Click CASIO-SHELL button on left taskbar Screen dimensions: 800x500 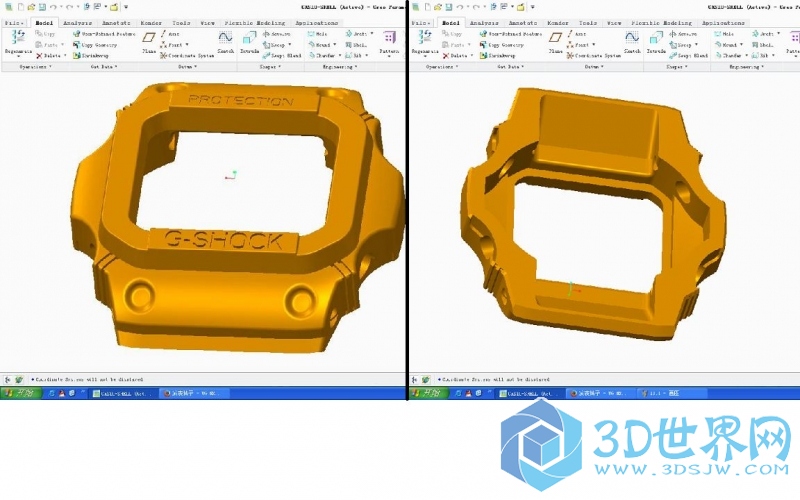click(x=122, y=393)
